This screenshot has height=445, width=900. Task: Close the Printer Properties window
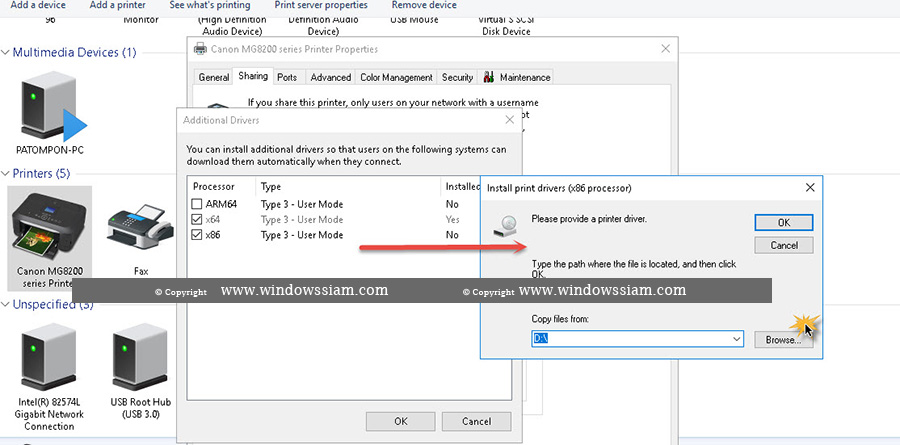tap(665, 49)
